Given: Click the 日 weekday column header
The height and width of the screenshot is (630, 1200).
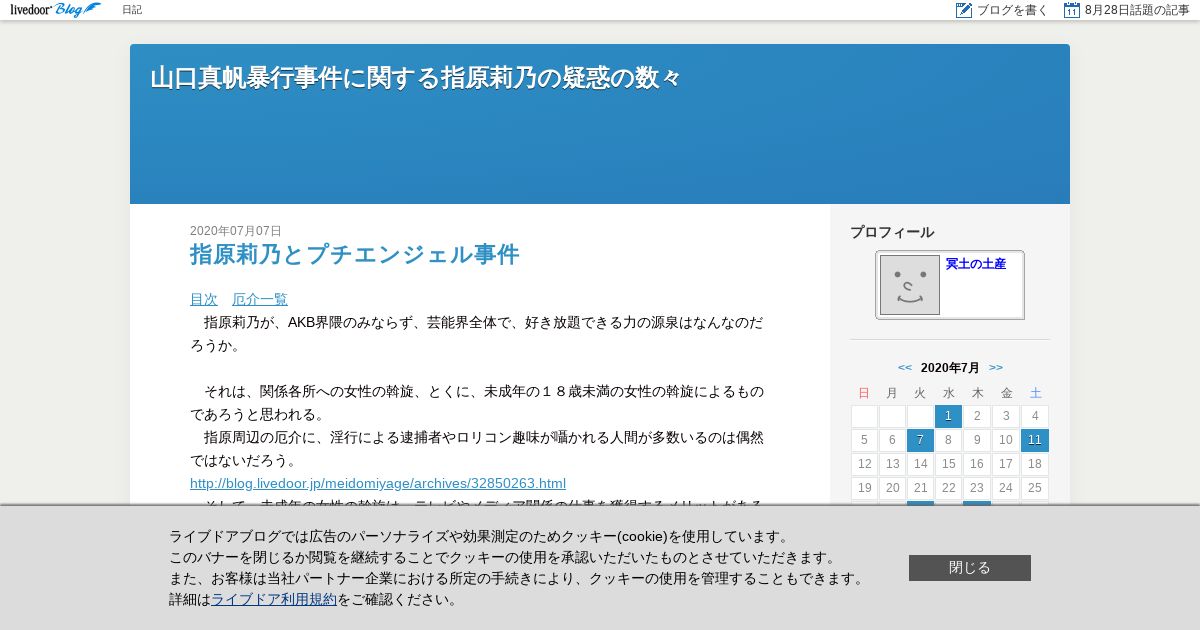Looking at the screenshot, I should (x=864, y=393).
